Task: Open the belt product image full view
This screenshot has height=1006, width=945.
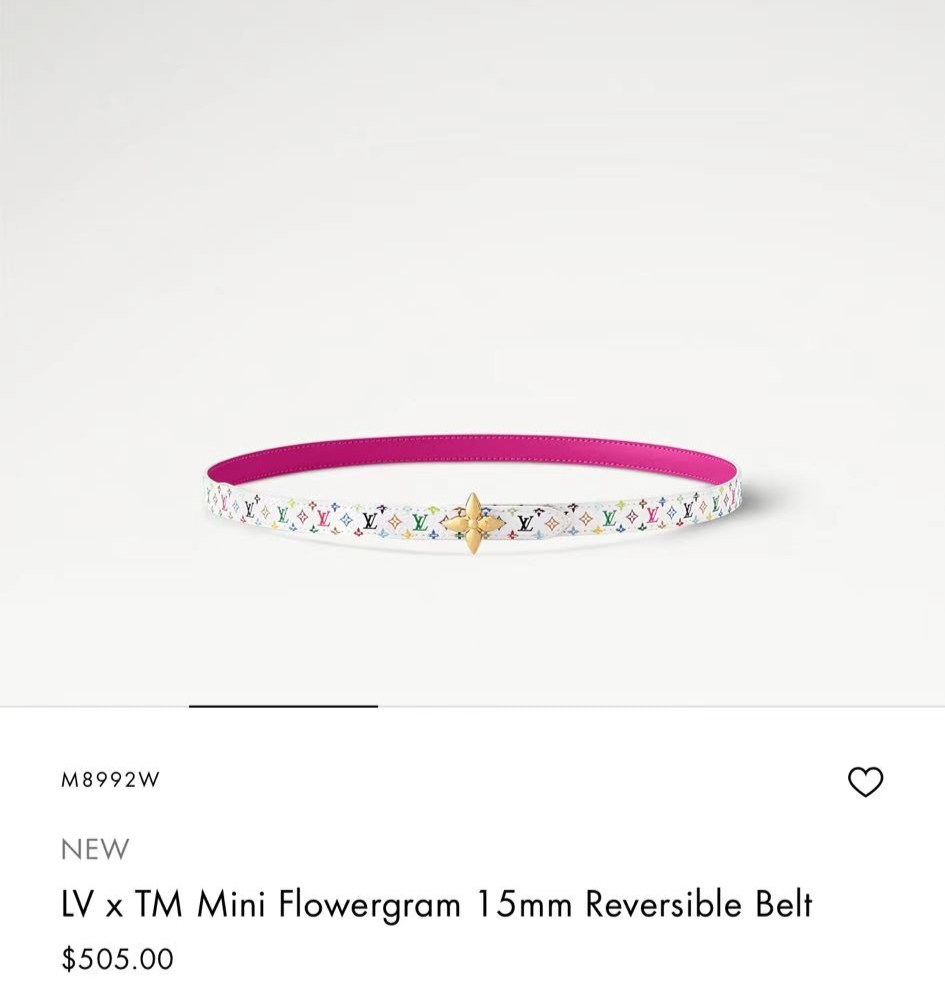Action: click(472, 352)
